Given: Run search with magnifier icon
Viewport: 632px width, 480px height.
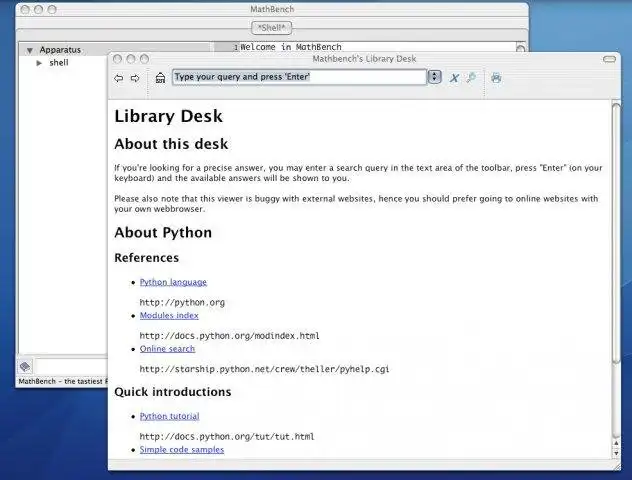Looking at the screenshot, I should 471,77.
